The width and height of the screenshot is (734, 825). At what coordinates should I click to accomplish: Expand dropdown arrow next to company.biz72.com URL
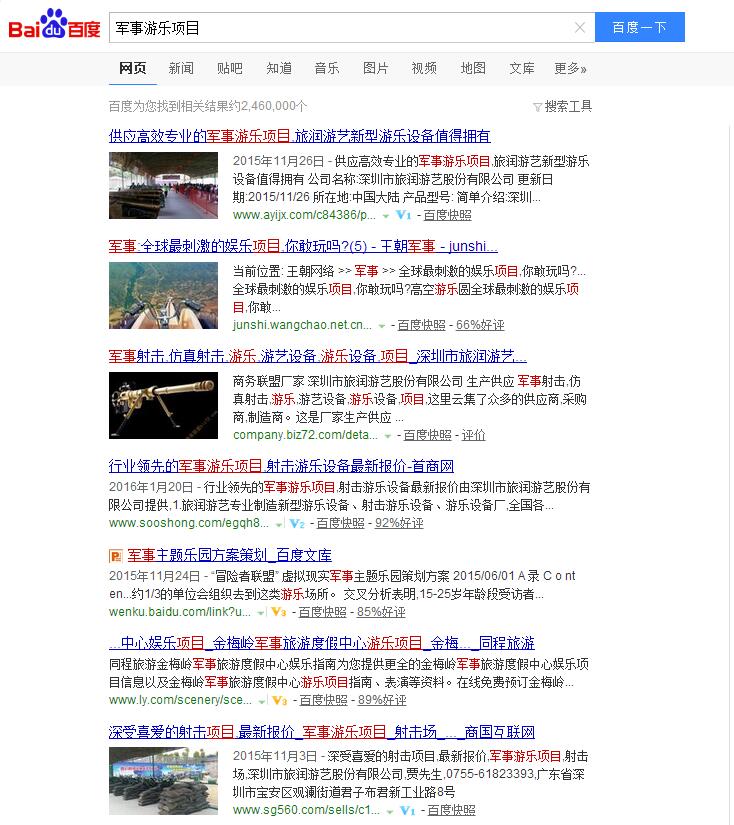coord(388,436)
